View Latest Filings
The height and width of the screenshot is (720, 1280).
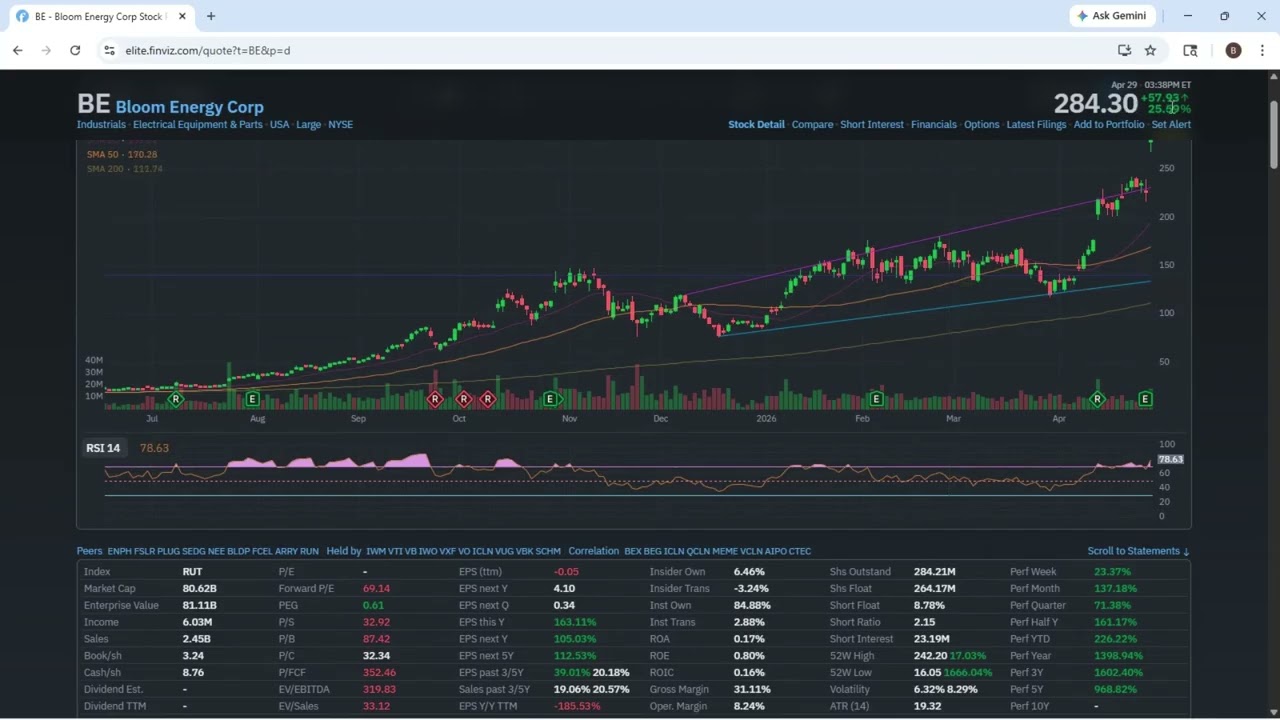click(1036, 125)
